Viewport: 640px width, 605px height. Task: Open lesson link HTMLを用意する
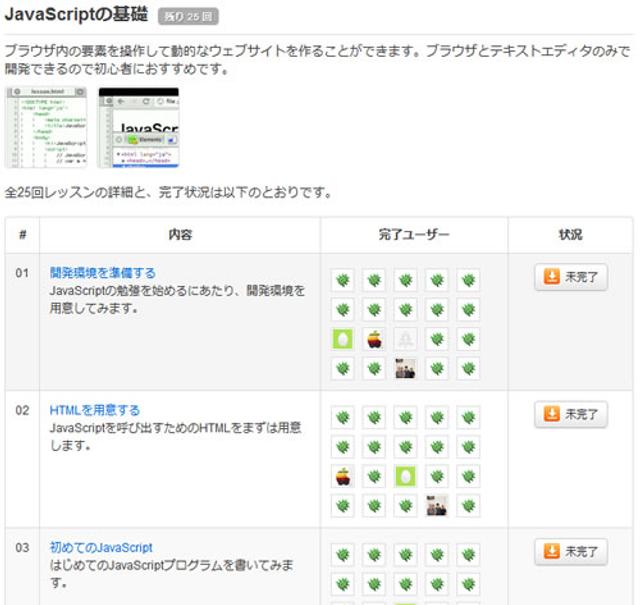point(94,410)
